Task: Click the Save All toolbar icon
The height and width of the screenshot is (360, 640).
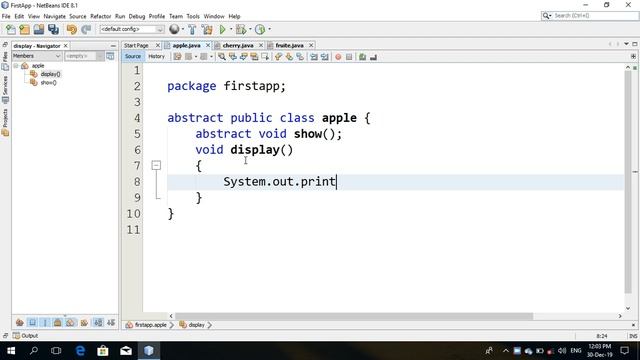Action: (x=53, y=29)
